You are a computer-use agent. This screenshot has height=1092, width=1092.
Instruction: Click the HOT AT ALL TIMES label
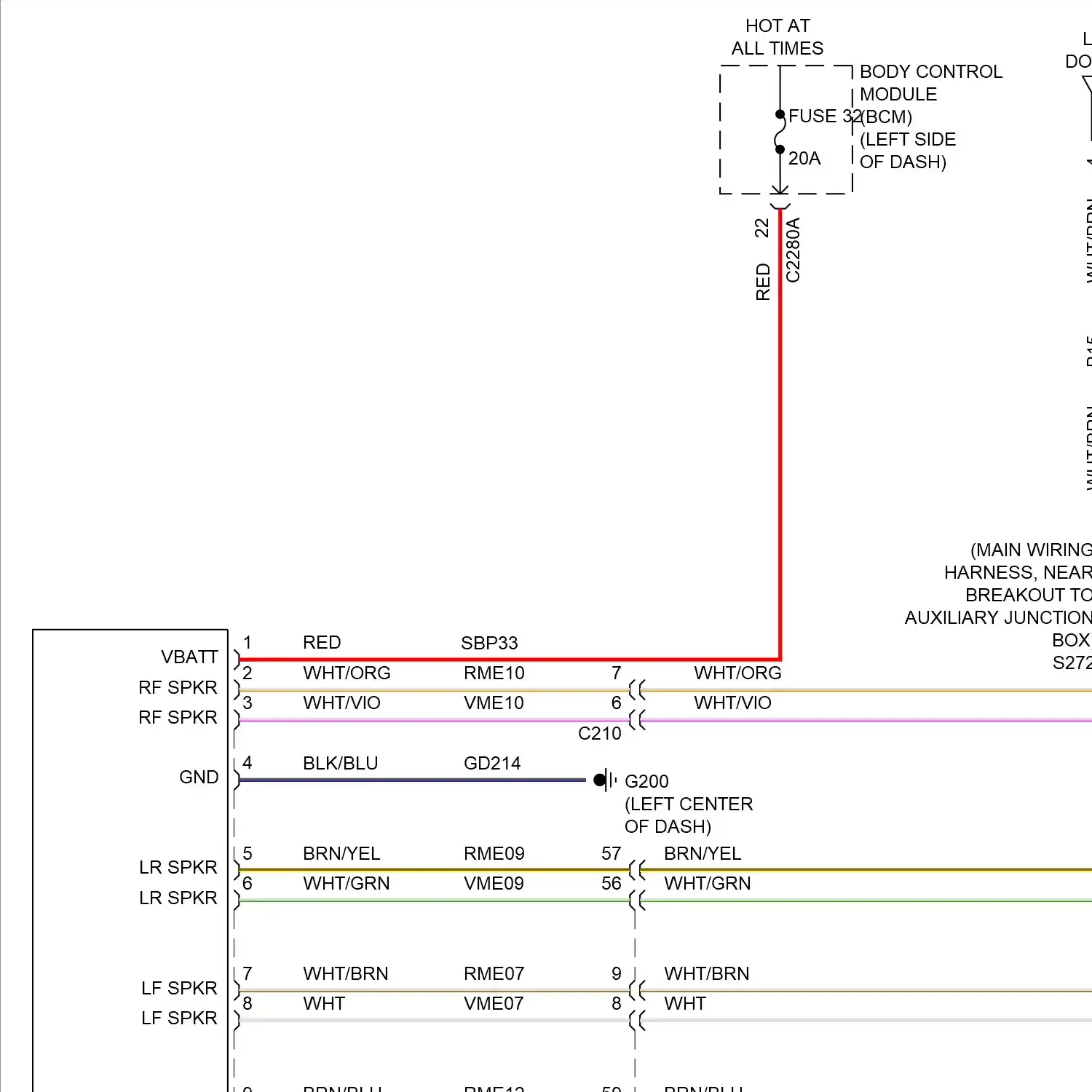(778, 37)
